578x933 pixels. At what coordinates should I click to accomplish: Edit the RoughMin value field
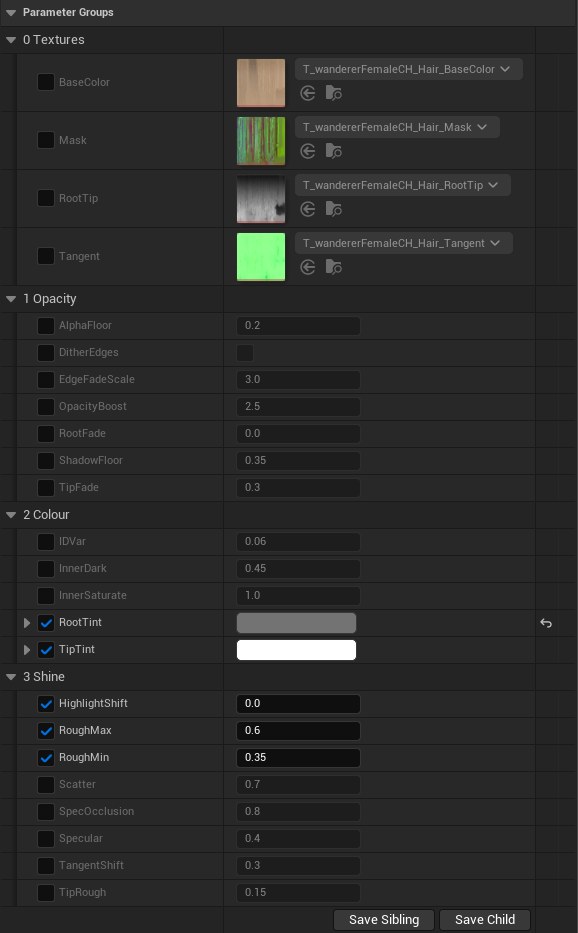pyautogui.click(x=298, y=757)
